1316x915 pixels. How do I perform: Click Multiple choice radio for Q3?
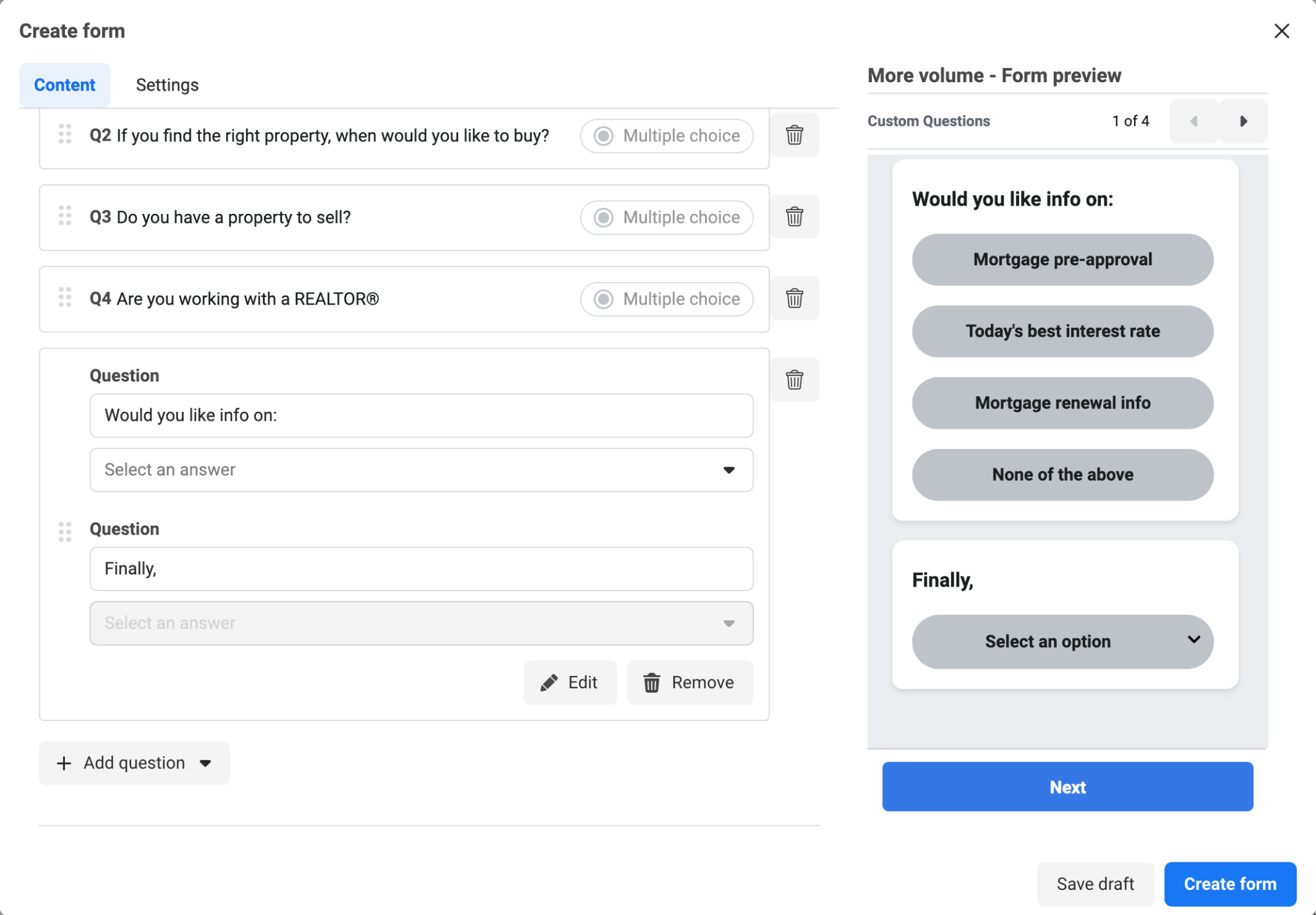[x=603, y=217]
